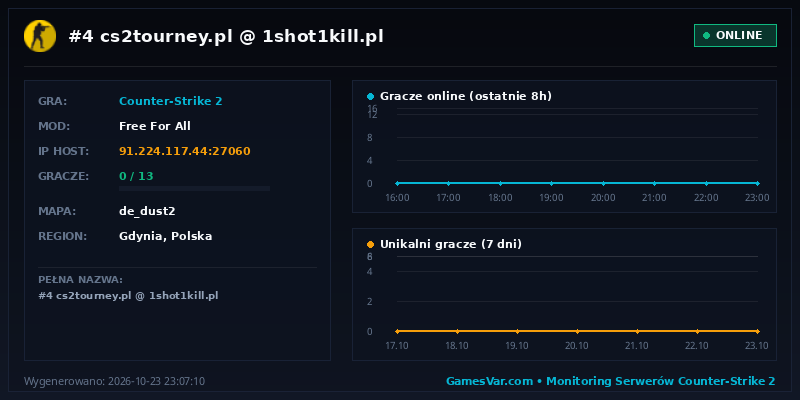Click the 17.10 date axis label
Viewport: 800px width, 400px height.
[397, 345]
